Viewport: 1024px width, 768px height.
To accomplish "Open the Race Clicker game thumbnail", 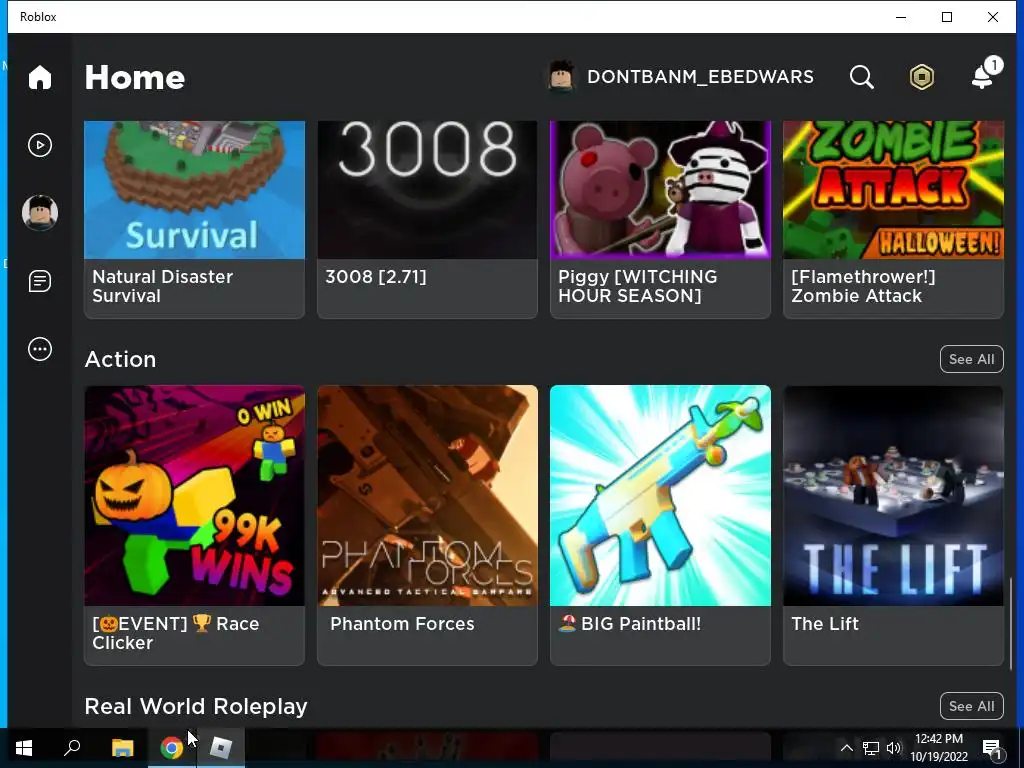I will [195, 496].
